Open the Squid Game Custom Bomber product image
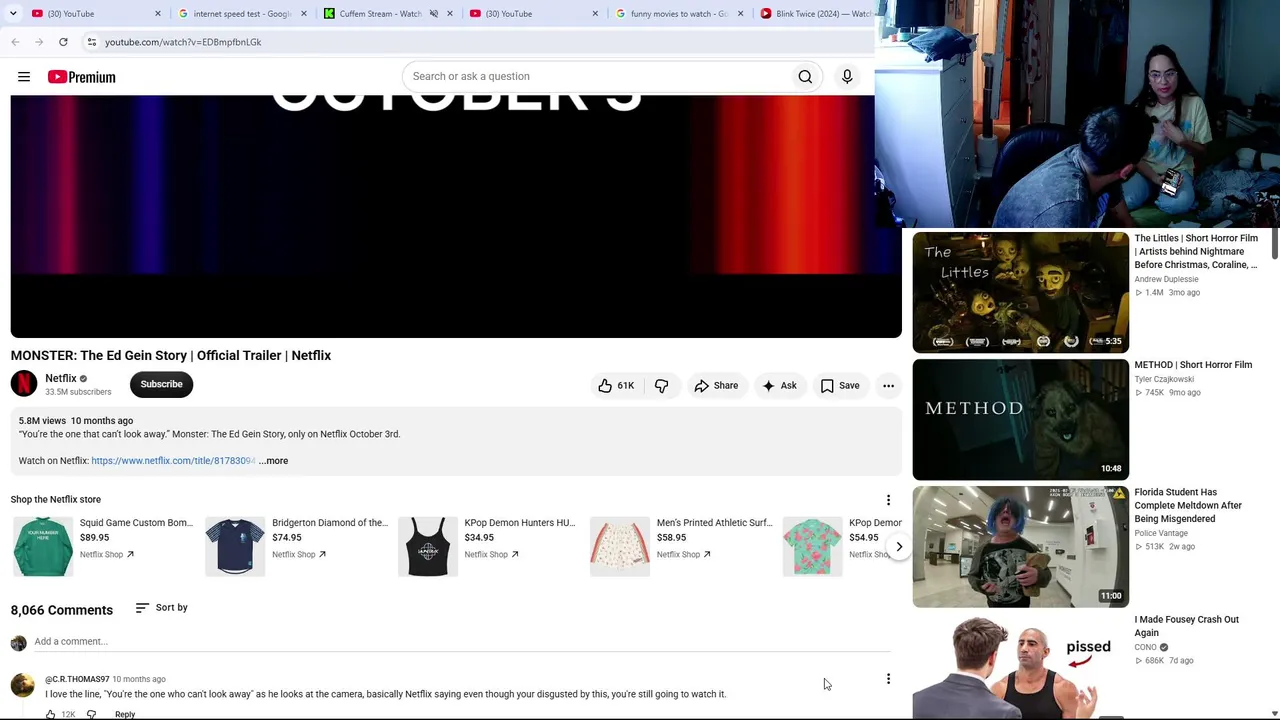 pyautogui.click(x=43, y=547)
